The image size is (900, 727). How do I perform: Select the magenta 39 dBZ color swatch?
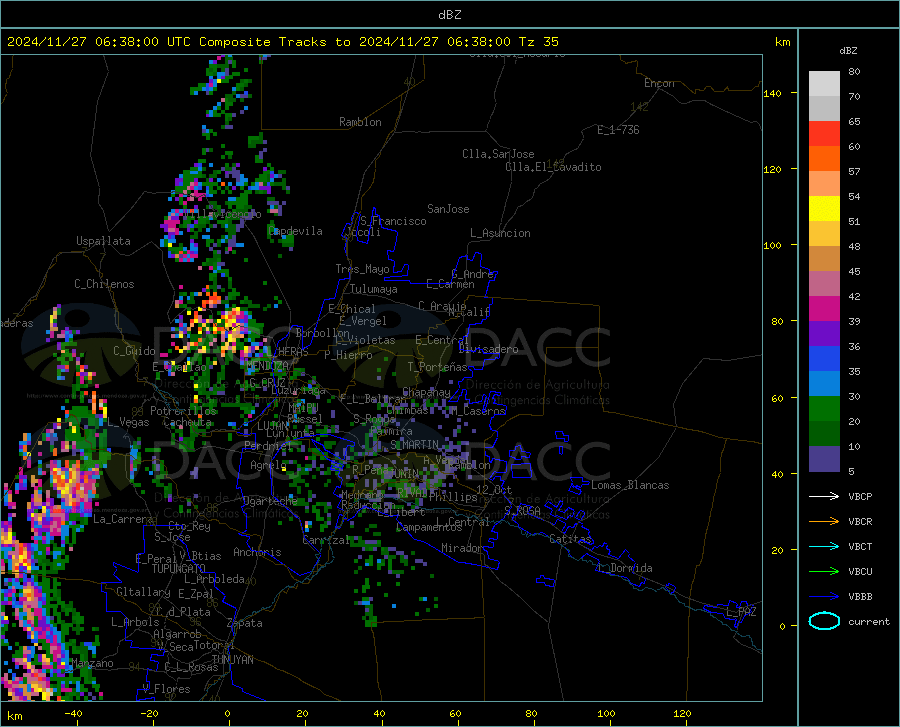click(824, 309)
